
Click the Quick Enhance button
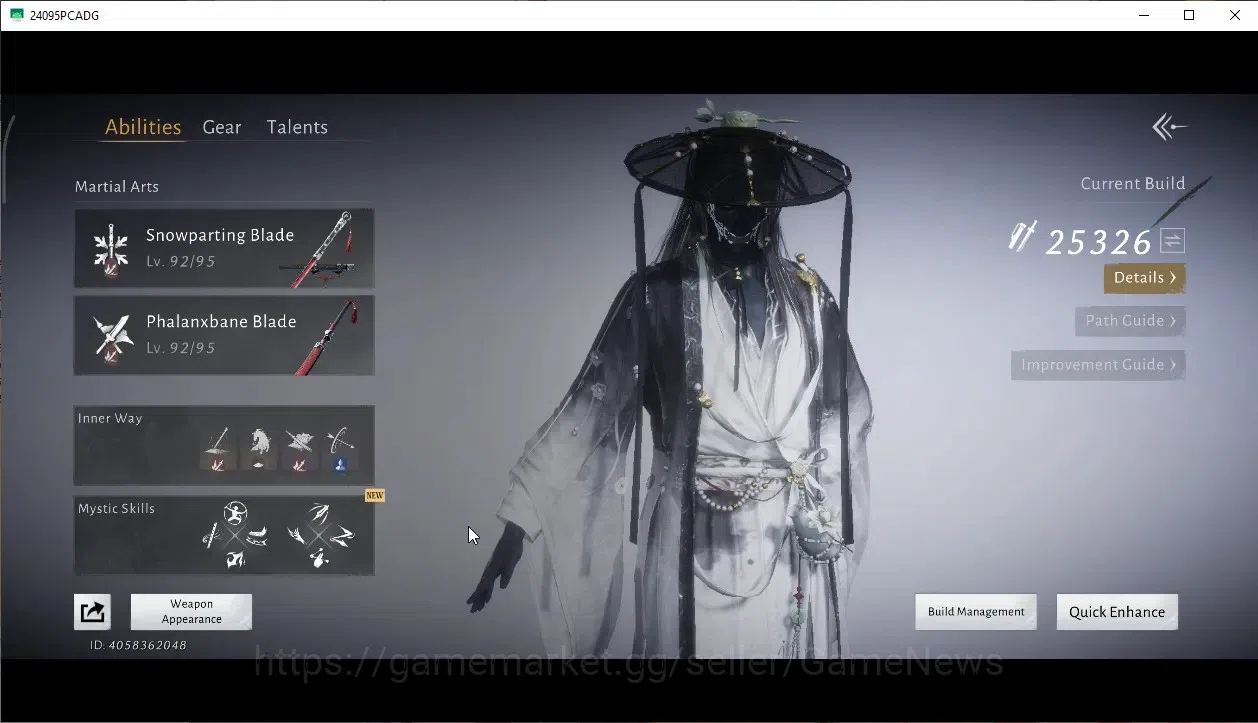pyautogui.click(x=1117, y=612)
